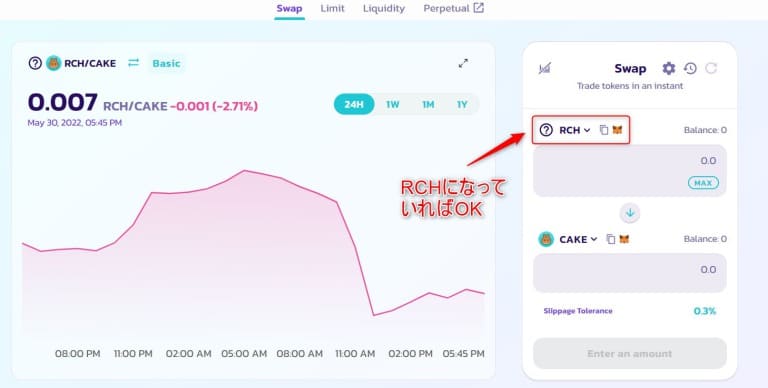768x388 pixels.
Task: Toggle the Basic chart mode
Action: pyautogui.click(x=167, y=63)
